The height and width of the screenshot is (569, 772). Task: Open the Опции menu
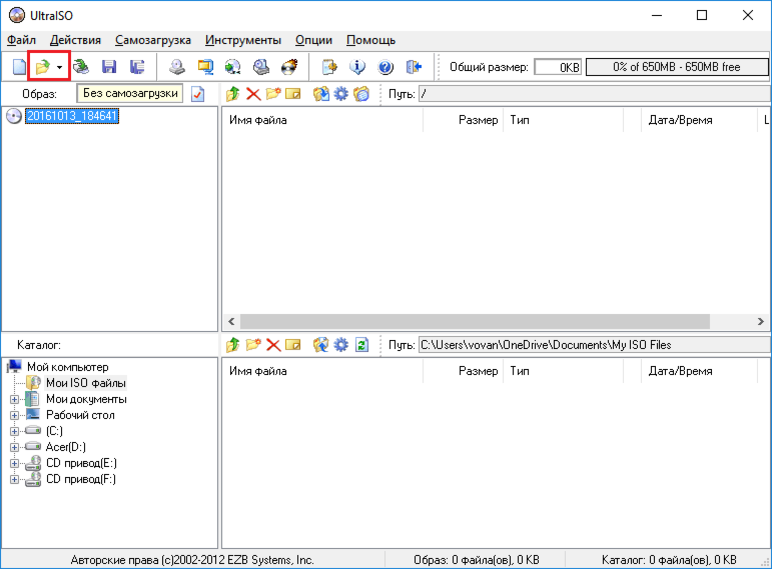(x=314, y=40)
